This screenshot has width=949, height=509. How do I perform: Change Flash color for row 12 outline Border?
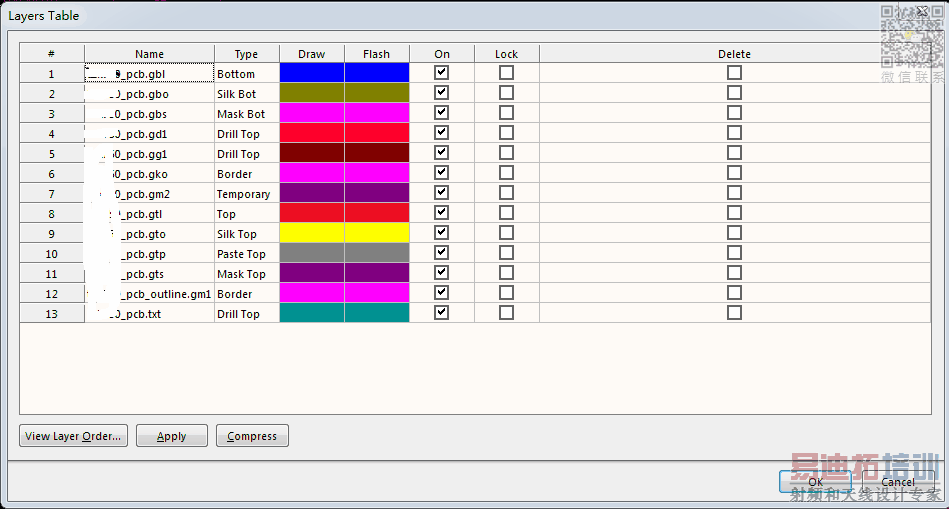coord(377,292)
